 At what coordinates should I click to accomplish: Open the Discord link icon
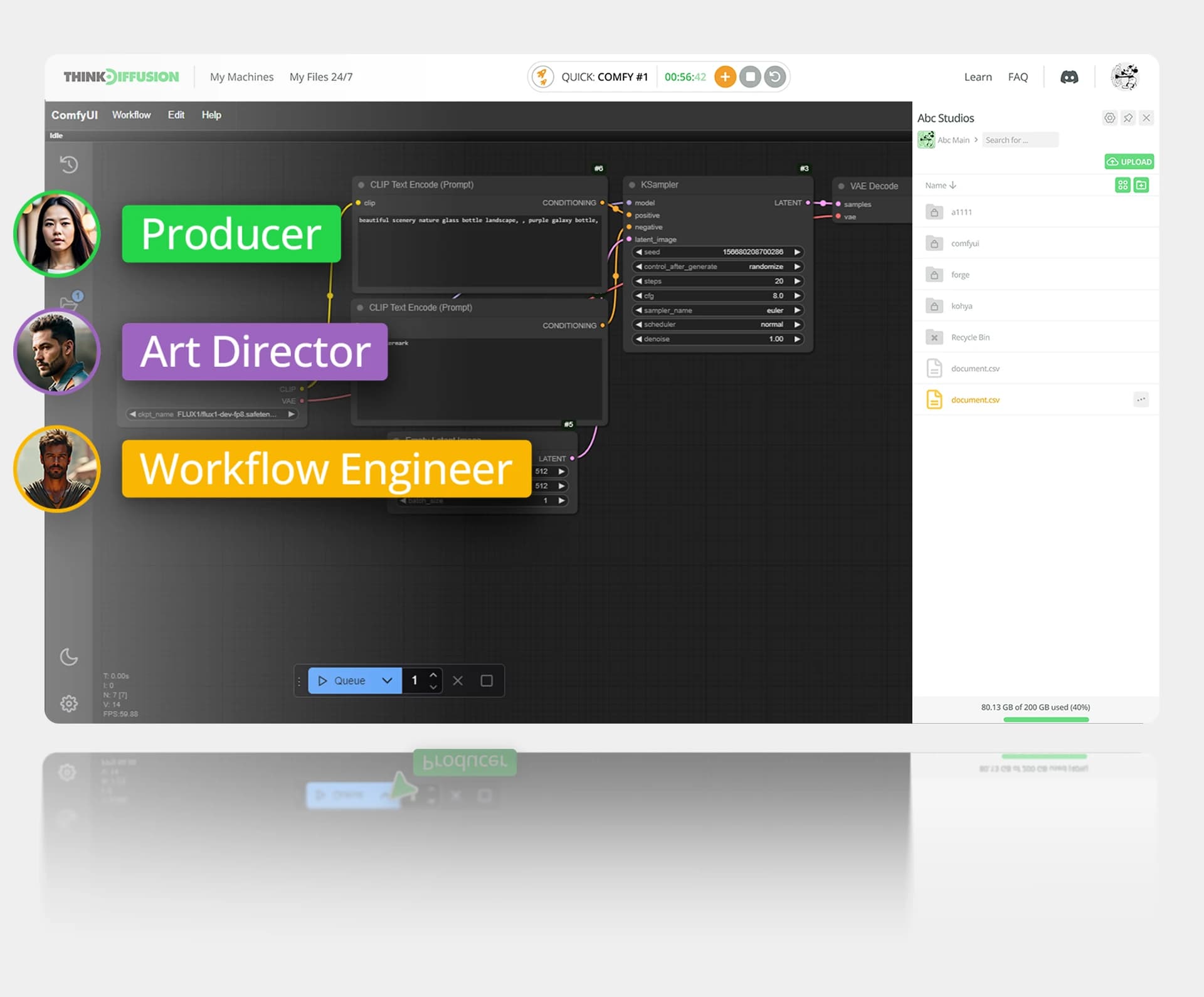coord(1069,77)
